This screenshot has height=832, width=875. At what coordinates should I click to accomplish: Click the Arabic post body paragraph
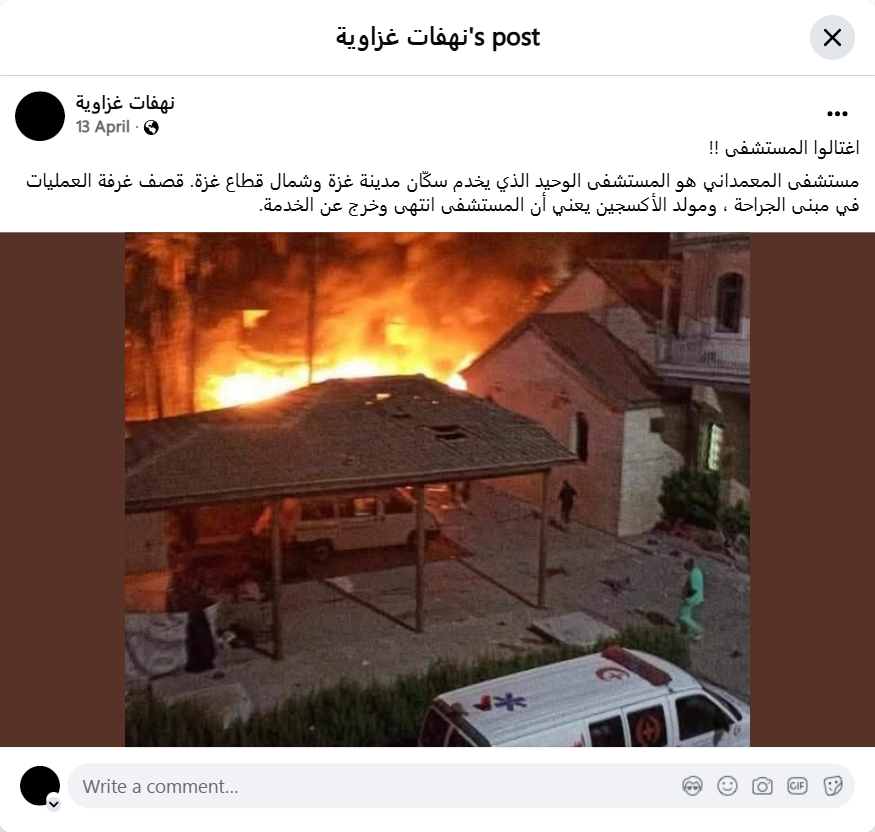(x=443, y=193)
